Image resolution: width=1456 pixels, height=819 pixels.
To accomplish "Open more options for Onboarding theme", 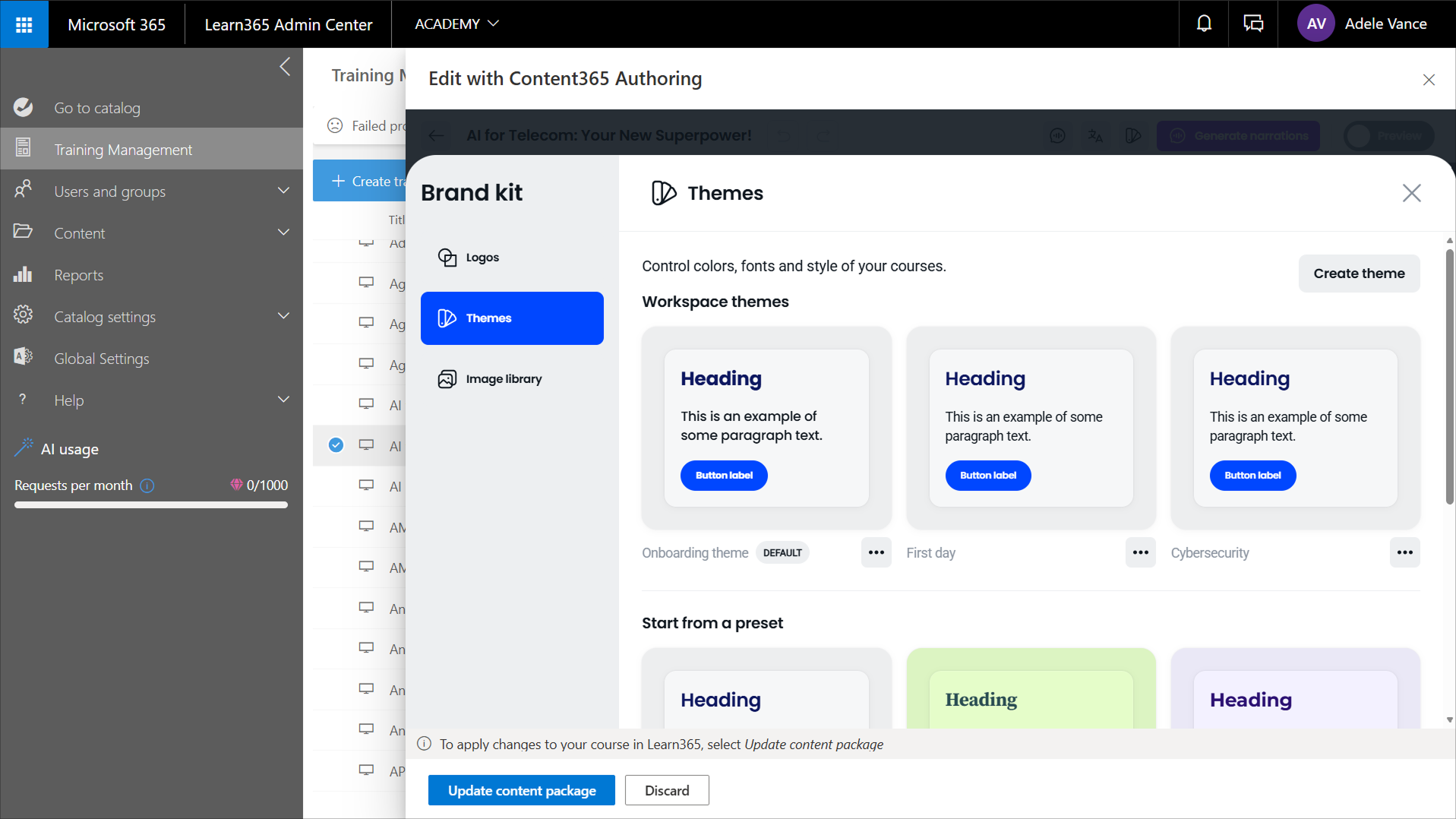I will tap(876, 552).
